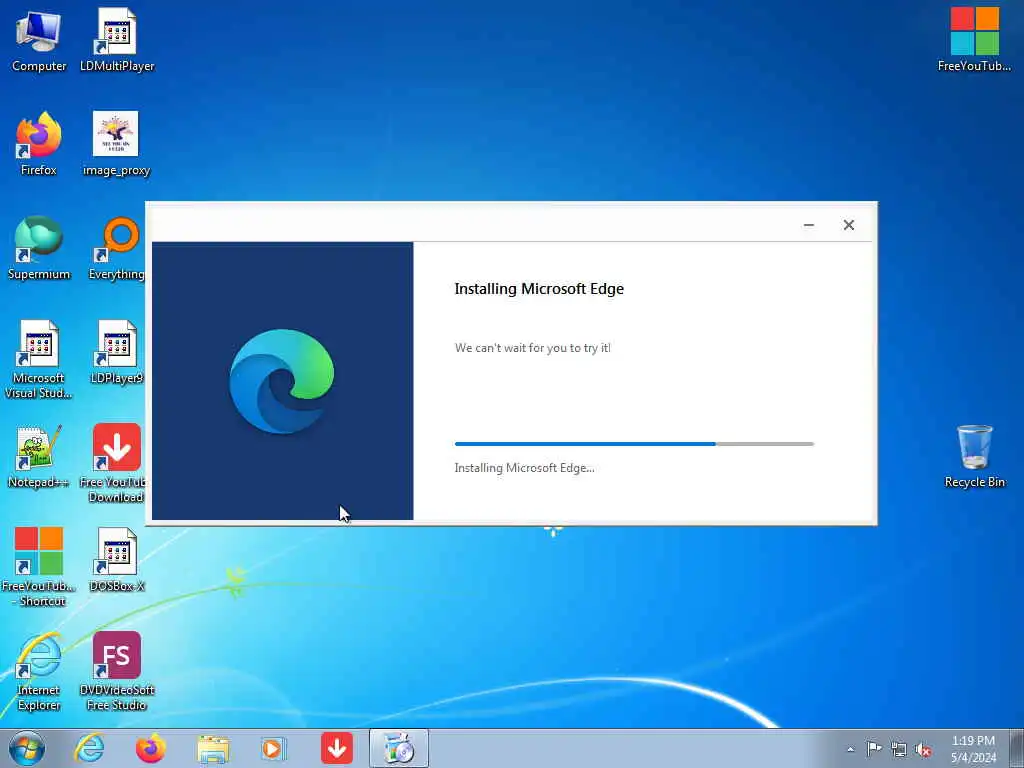Click the installation progress bar
The height and width of the screenshot is (768, 1024).
[634, 444]
